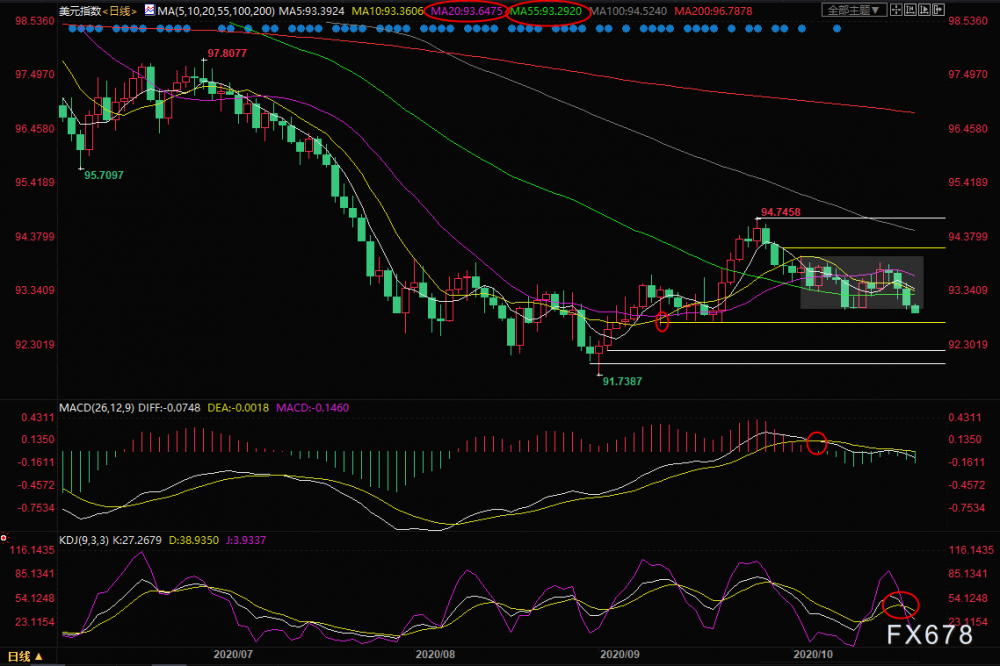The image size is (1000, 666).
Task: Click the 91.7387 bottom price label
Action: tap(622, 381)
